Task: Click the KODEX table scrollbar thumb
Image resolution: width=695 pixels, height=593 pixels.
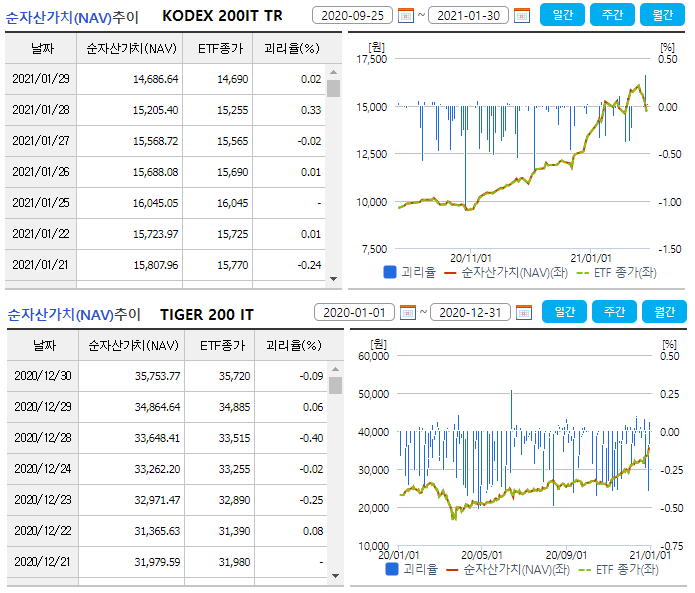Action: (333, 88)
